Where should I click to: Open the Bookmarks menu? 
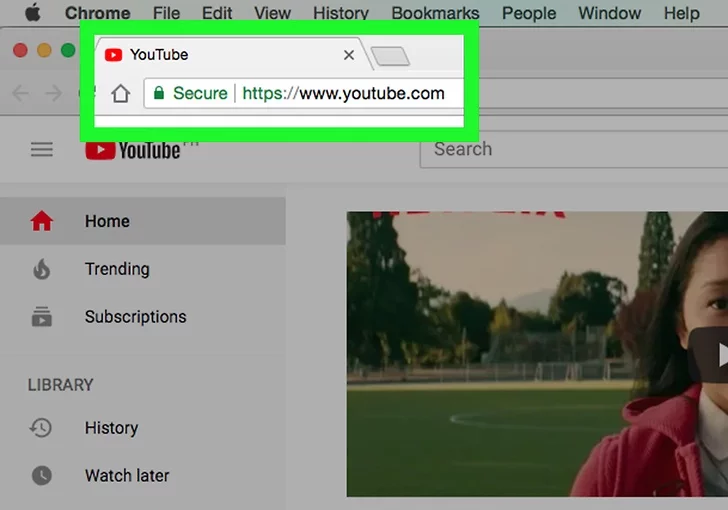435,13
